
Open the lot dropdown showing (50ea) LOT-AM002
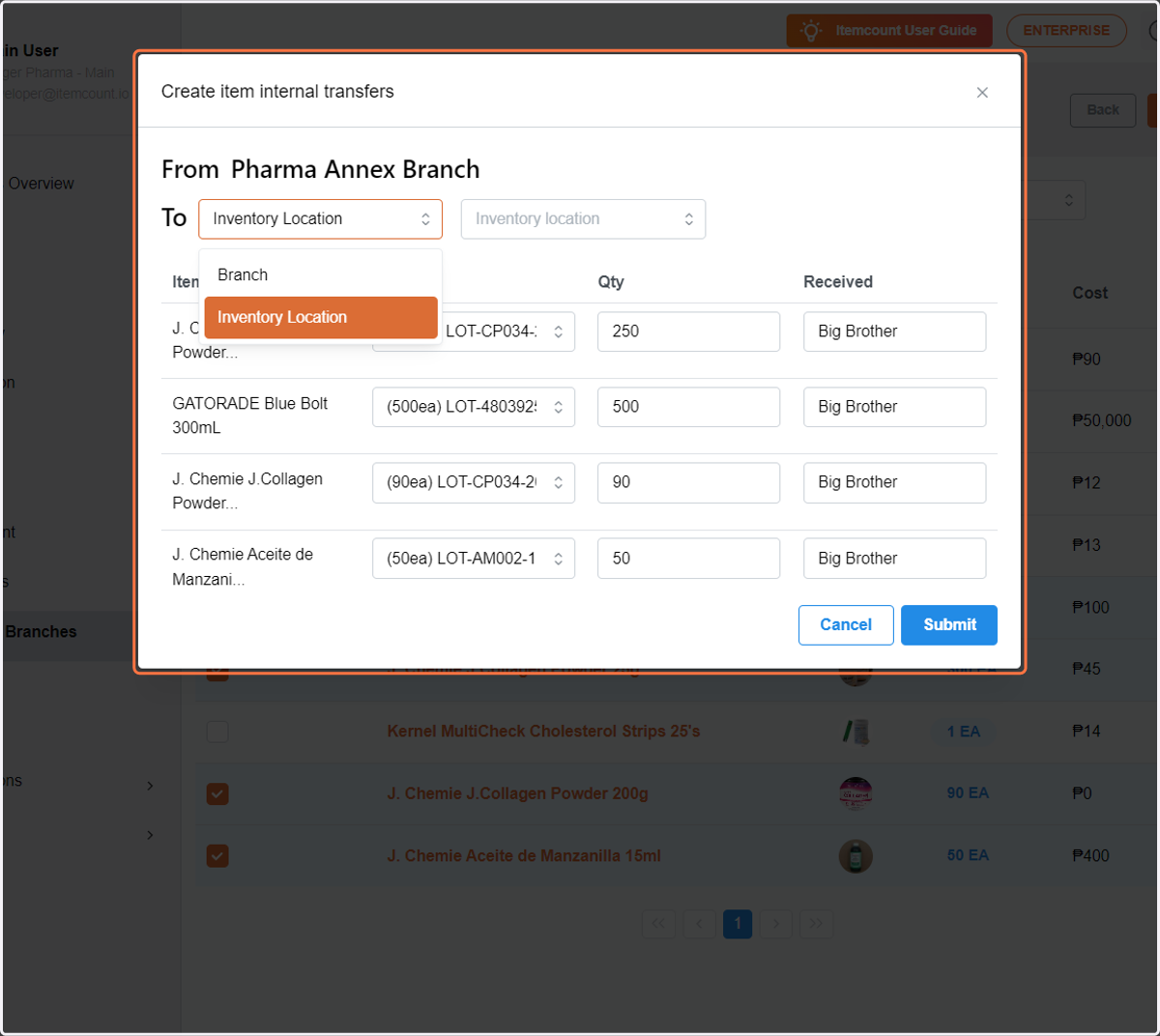coord(474,559)
